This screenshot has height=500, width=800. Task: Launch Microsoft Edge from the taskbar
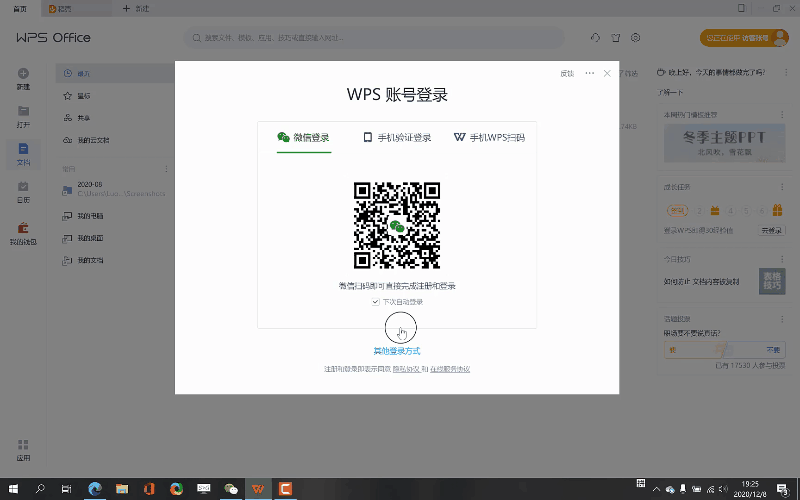coord(95,489)
